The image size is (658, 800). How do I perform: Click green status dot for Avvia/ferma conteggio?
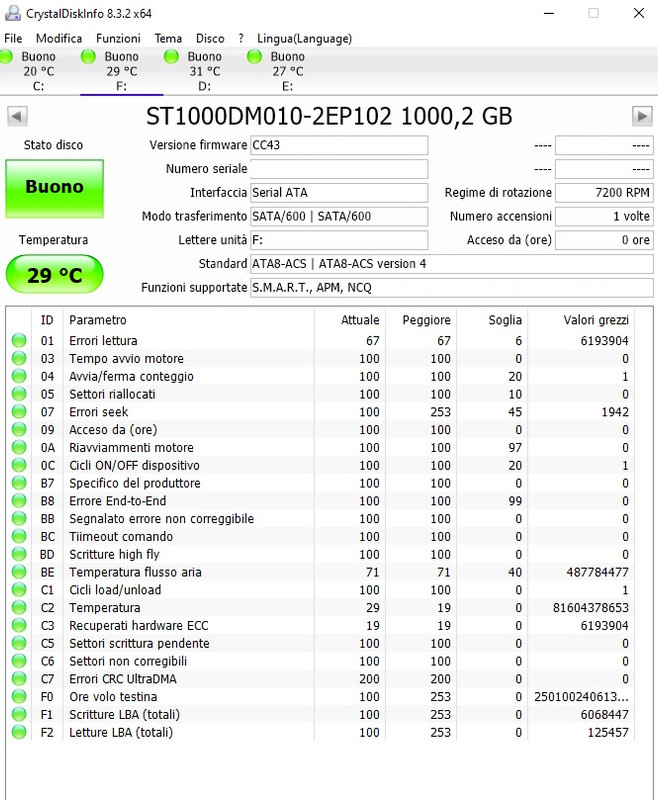[x=19, y=376]
